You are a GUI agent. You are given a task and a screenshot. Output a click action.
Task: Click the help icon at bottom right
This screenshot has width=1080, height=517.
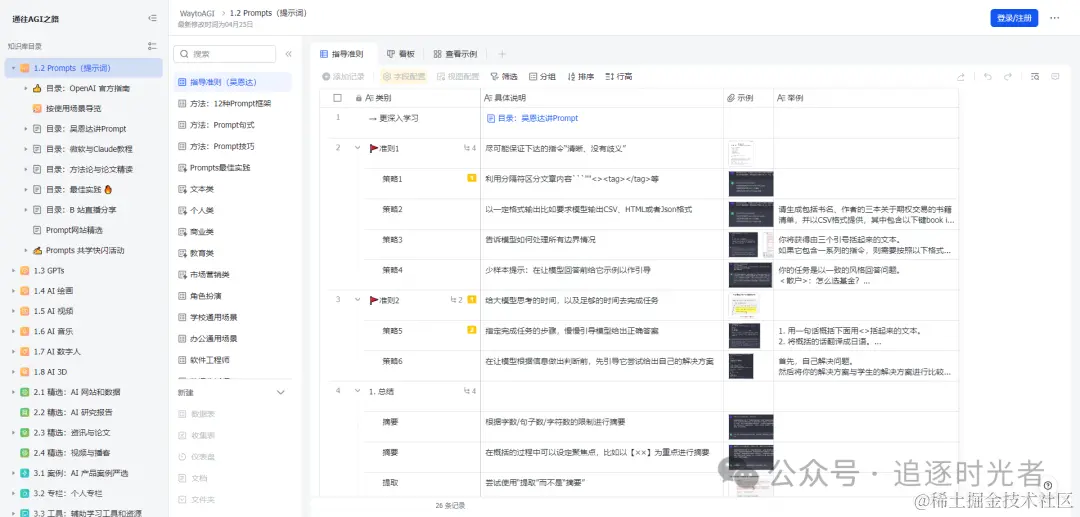tap(1048, 485)
